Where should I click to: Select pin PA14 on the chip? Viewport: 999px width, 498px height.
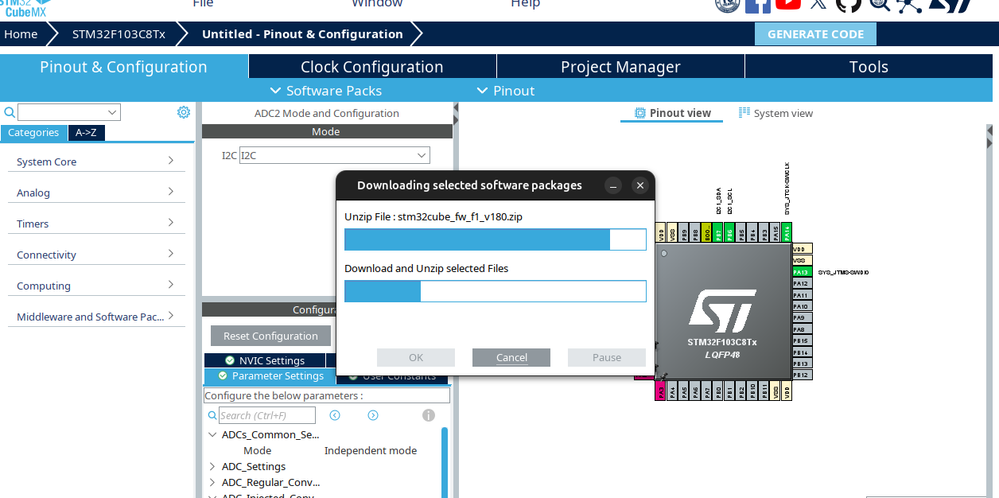[787, 232]
